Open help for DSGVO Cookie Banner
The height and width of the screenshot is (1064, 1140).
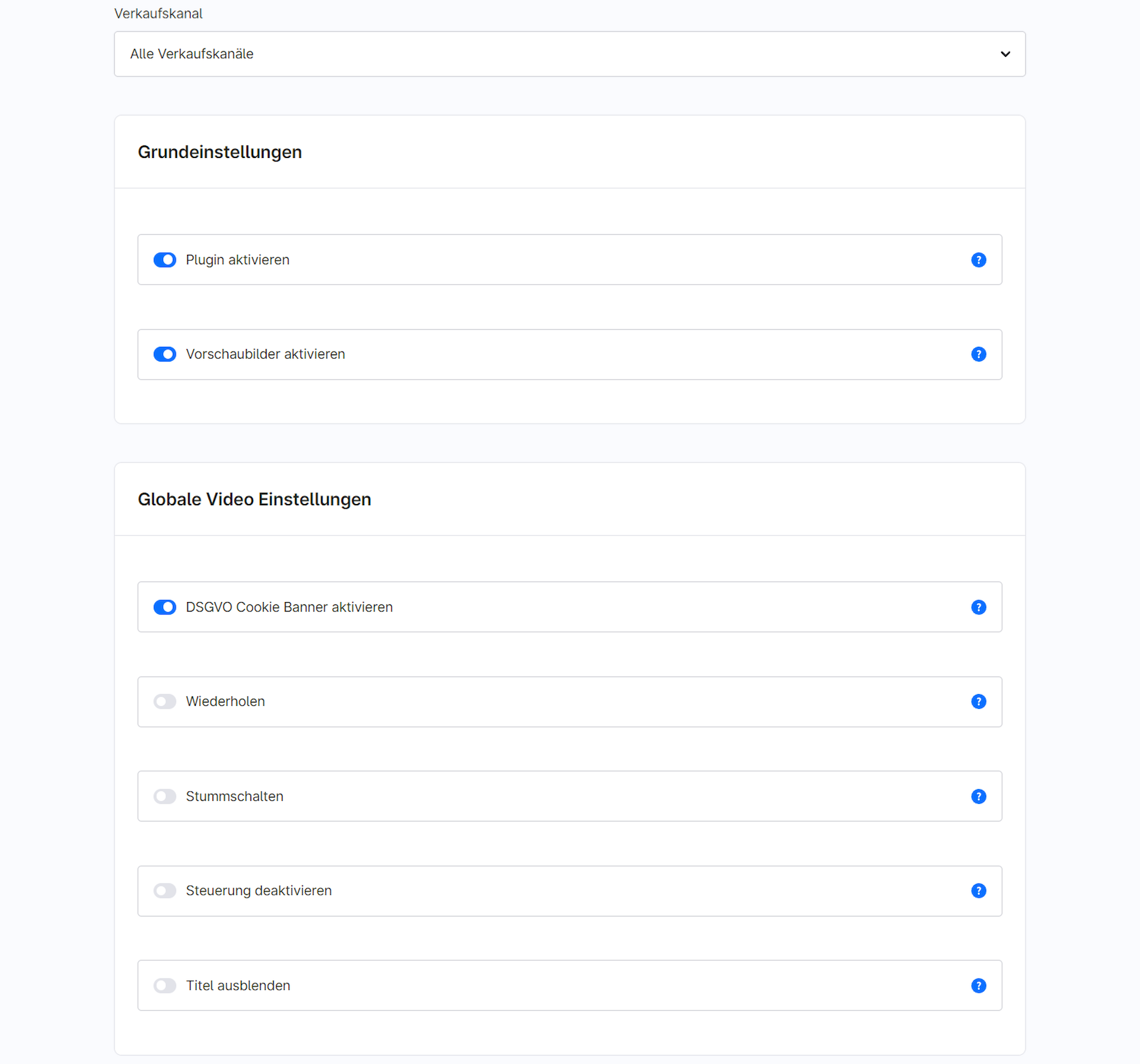978,607
